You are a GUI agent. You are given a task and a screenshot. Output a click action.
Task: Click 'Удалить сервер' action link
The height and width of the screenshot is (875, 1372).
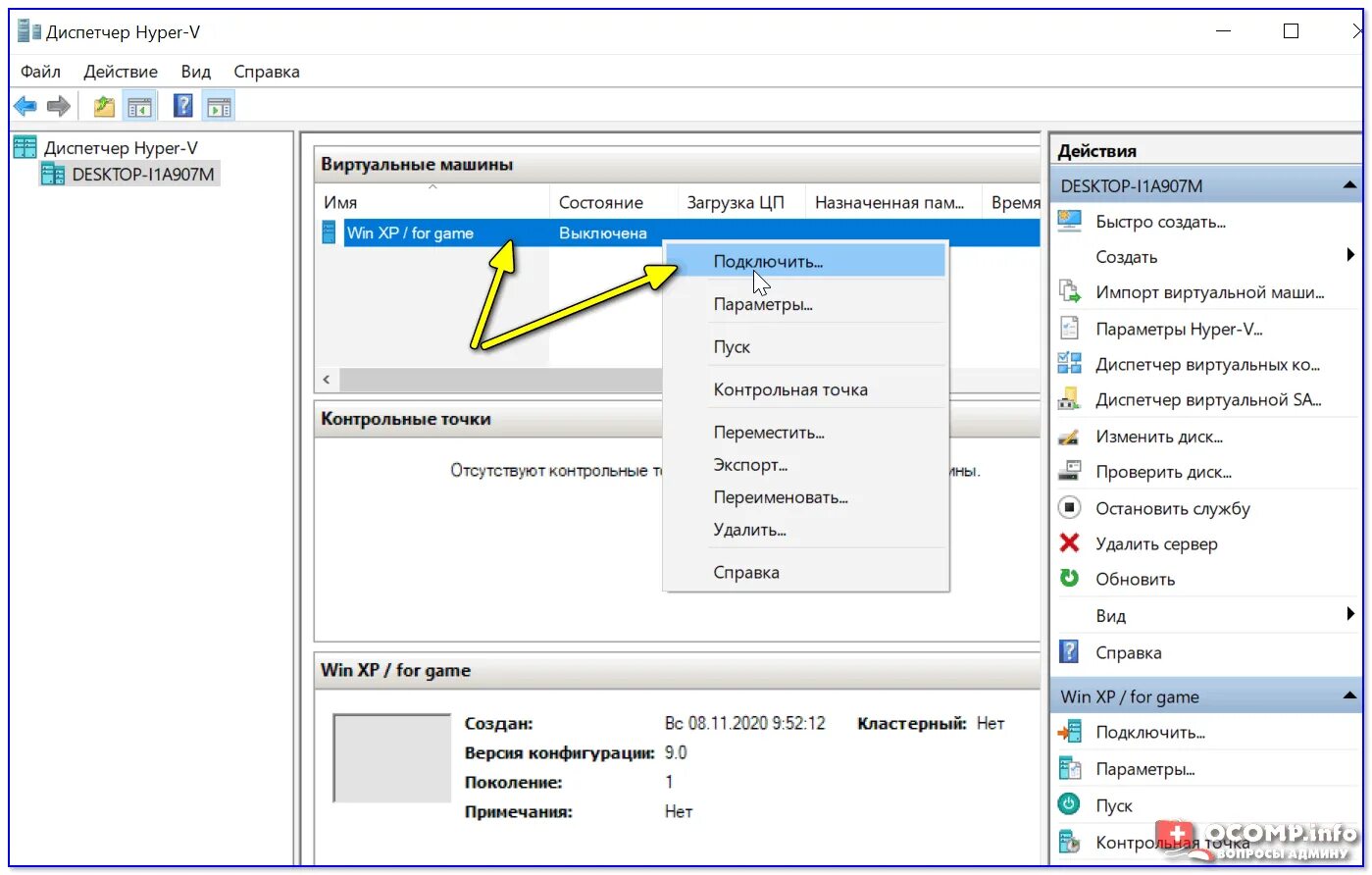[1156, 543]
